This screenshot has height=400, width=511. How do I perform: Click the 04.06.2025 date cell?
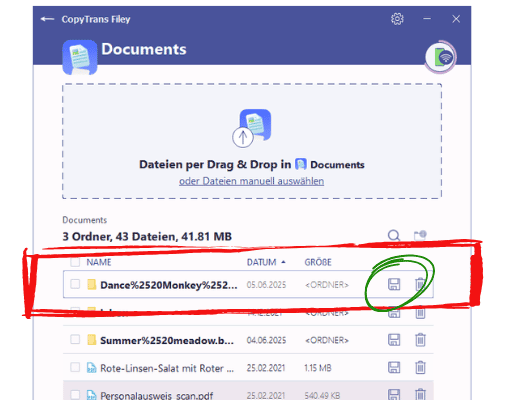point(266,340)
